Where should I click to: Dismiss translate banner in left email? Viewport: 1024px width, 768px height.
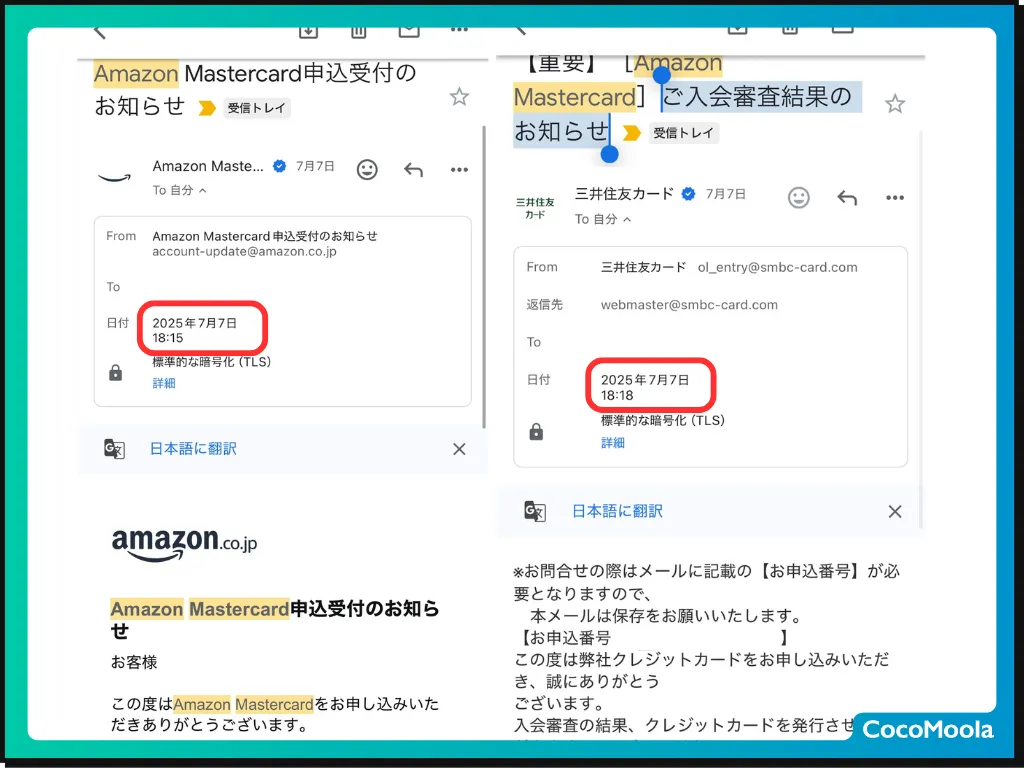point(459,449)
